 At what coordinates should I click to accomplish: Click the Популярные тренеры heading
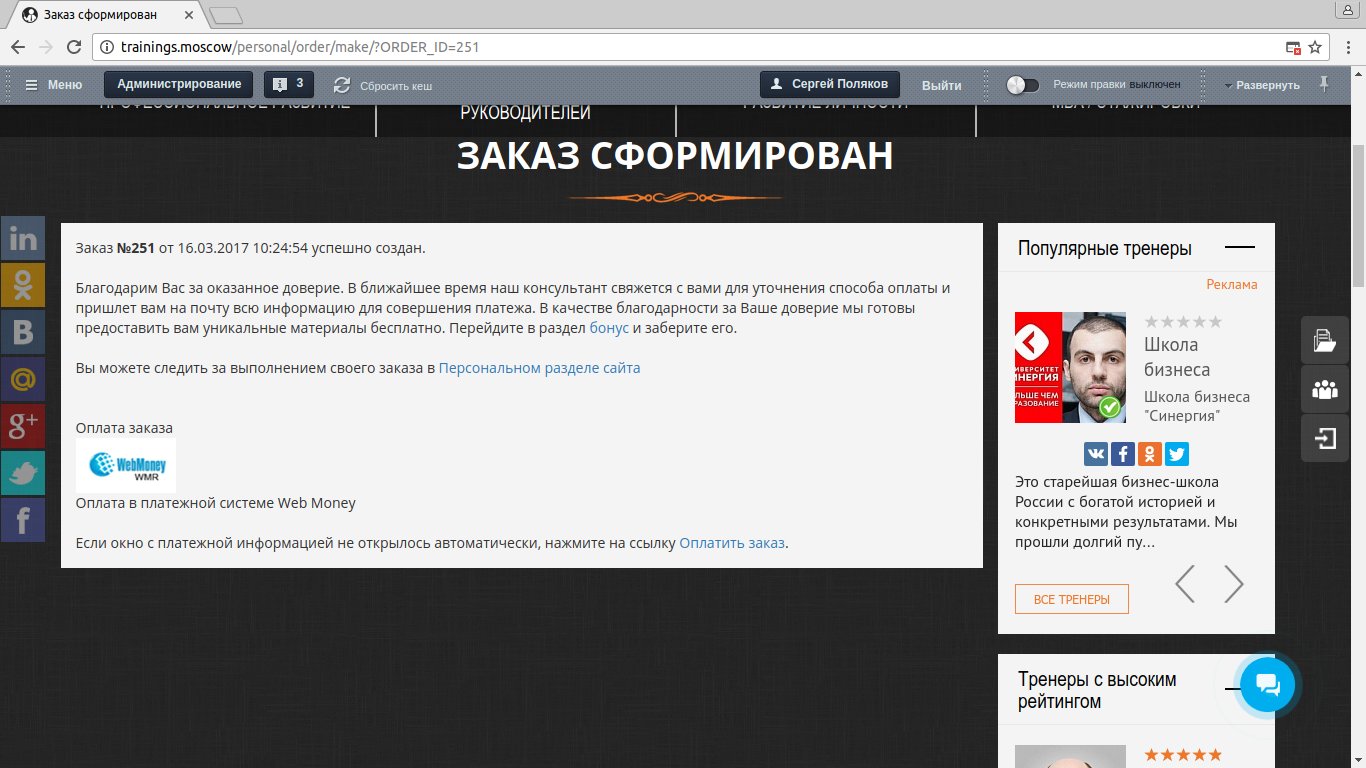[x=1105, y=248]
